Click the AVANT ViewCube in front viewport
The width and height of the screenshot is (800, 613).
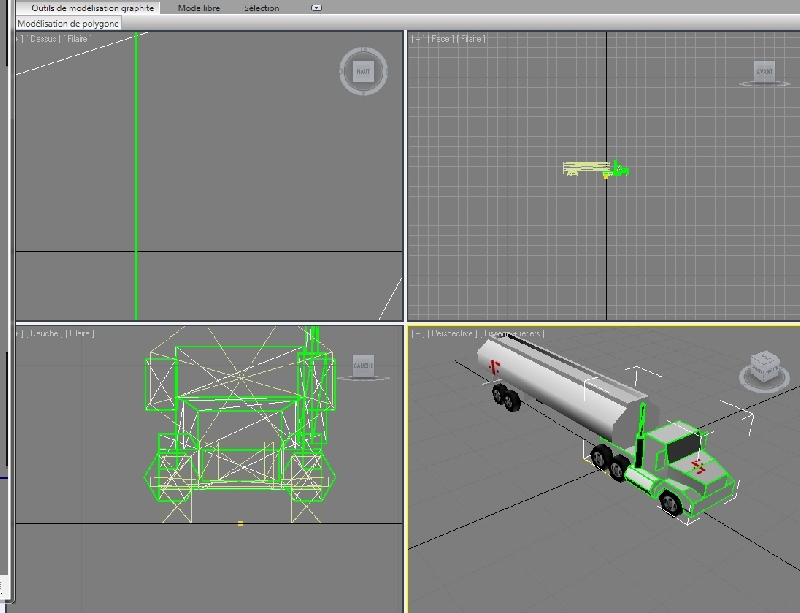point(764,72)
